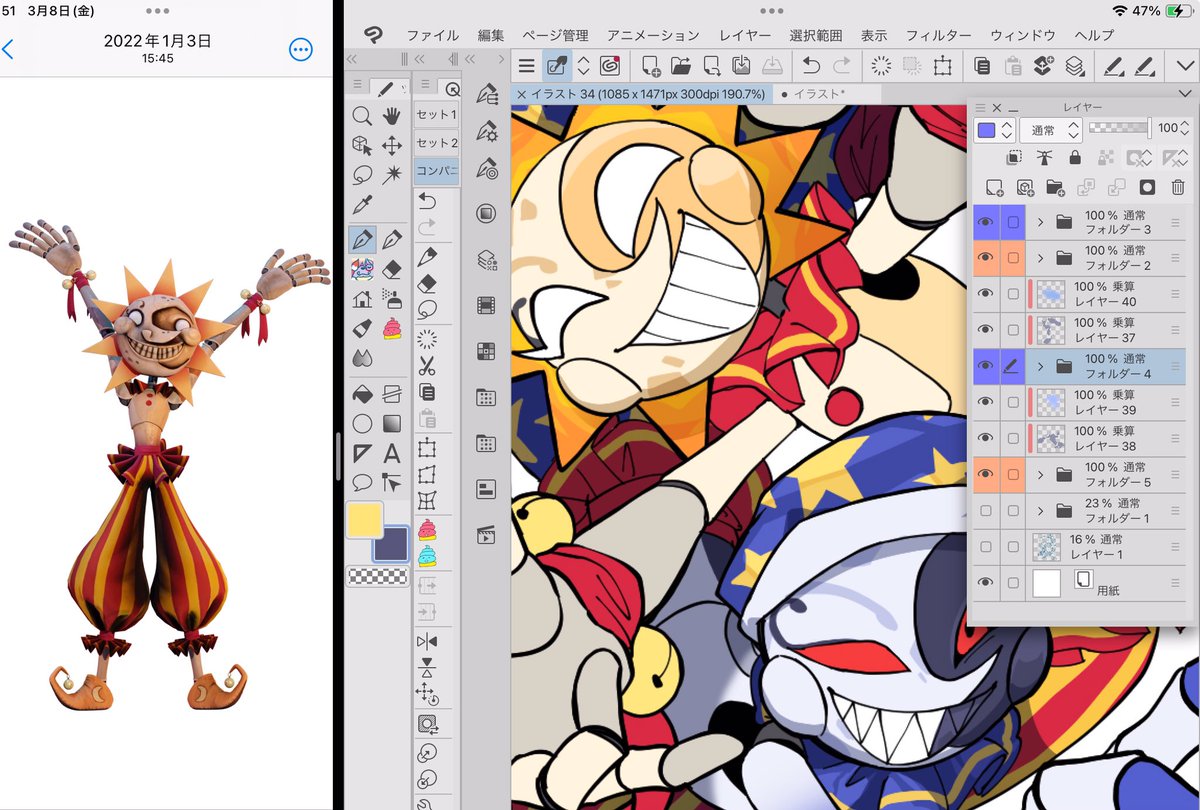Select the Gradient tool
This screenshot has height=810, width=1200.
[x=392, y=423]
